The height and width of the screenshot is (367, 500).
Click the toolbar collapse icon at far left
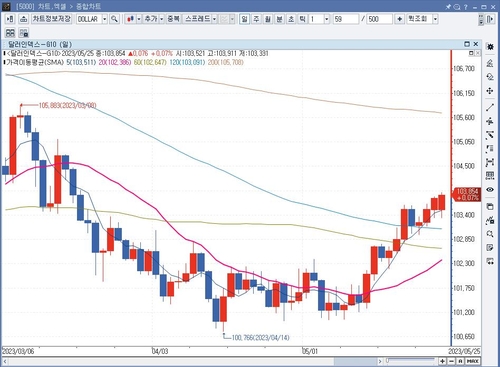coord(10,19)
